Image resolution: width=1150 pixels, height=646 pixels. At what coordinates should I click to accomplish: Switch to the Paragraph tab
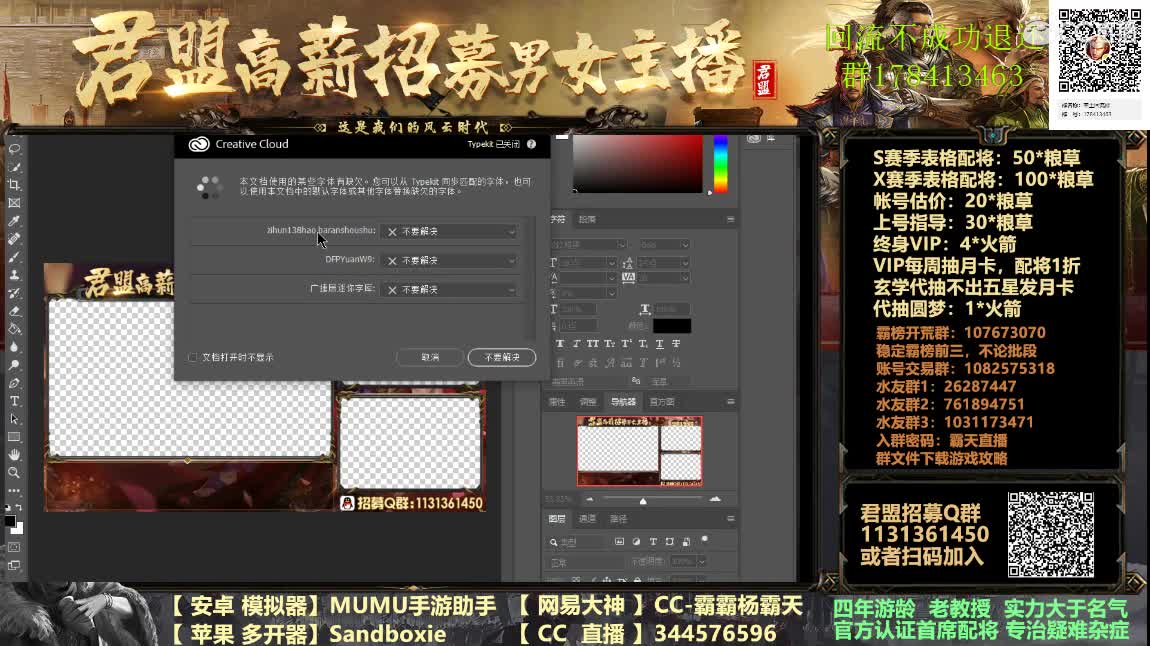[587, 219]
